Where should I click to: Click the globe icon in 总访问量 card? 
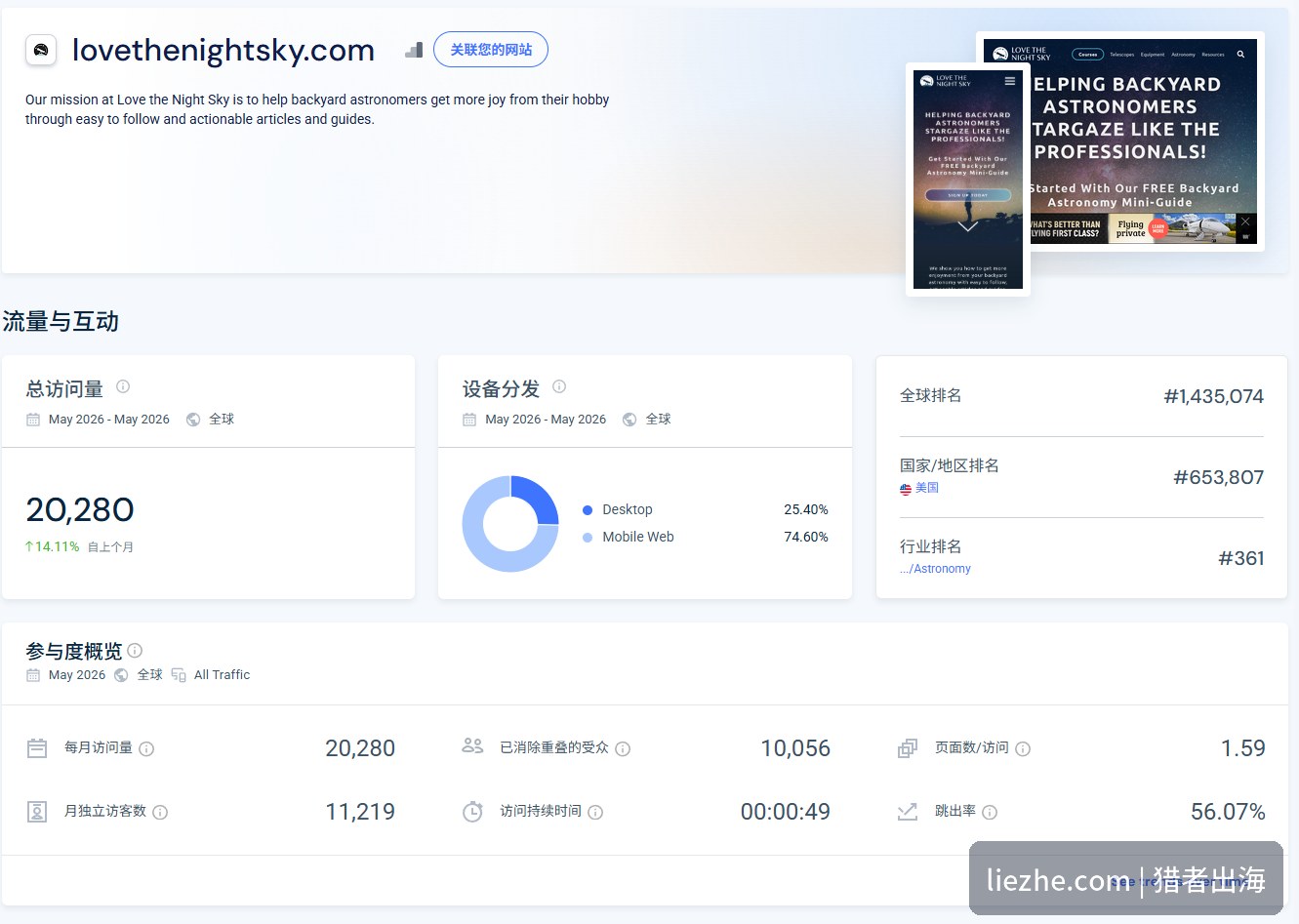(x=193, y=420)
